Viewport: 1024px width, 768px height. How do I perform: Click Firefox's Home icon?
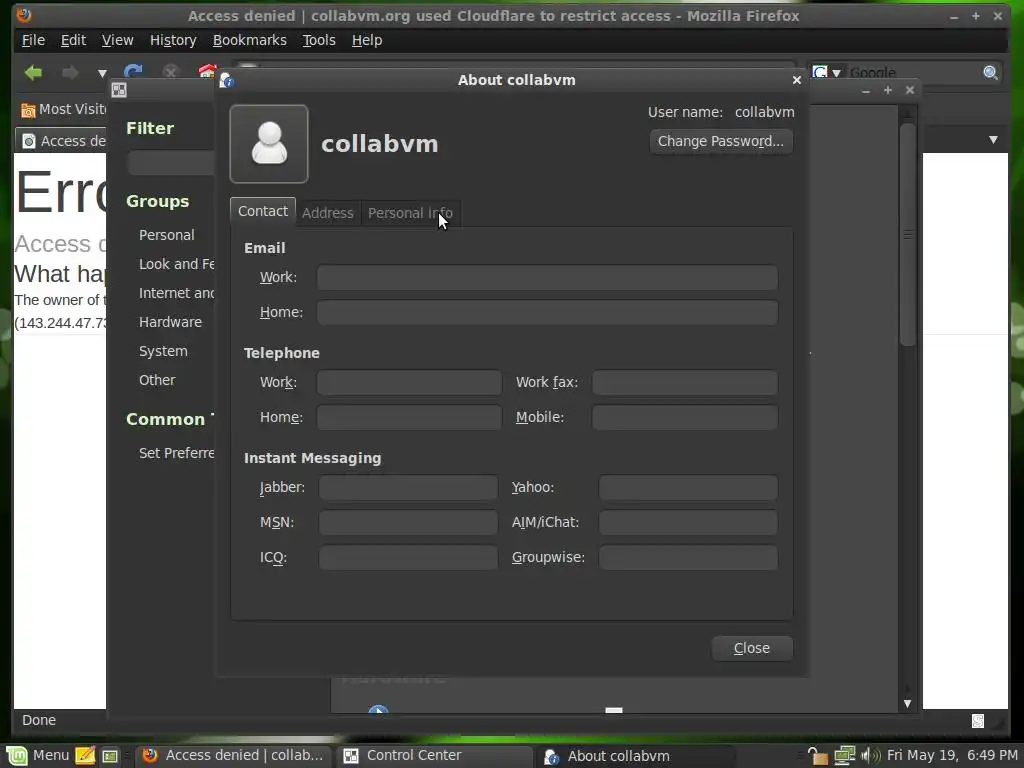[206, 71]
